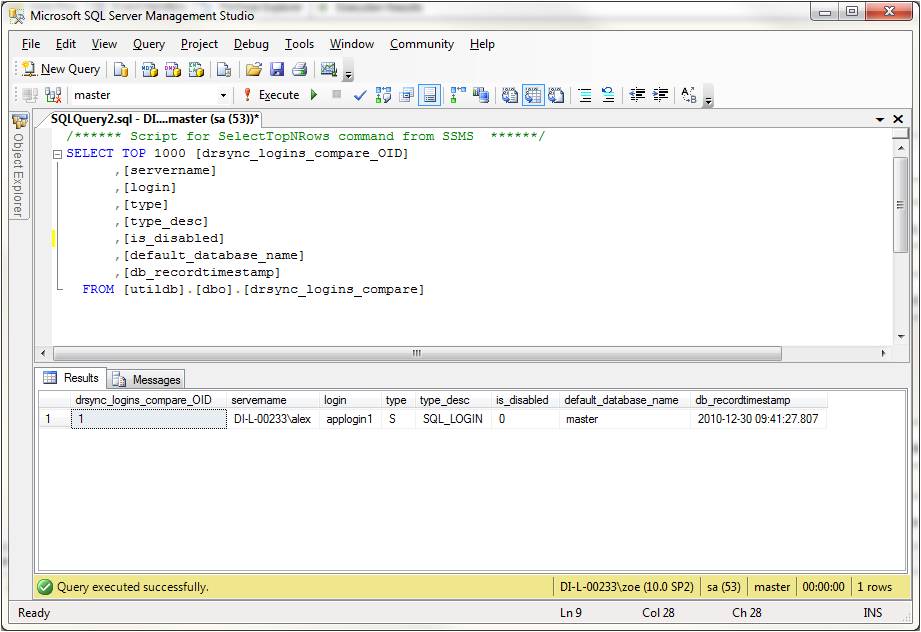Viewport: 921px width, 632px height.
Task: Expand the standard toolbar overflow options
Action: click(x=348, y=73)
